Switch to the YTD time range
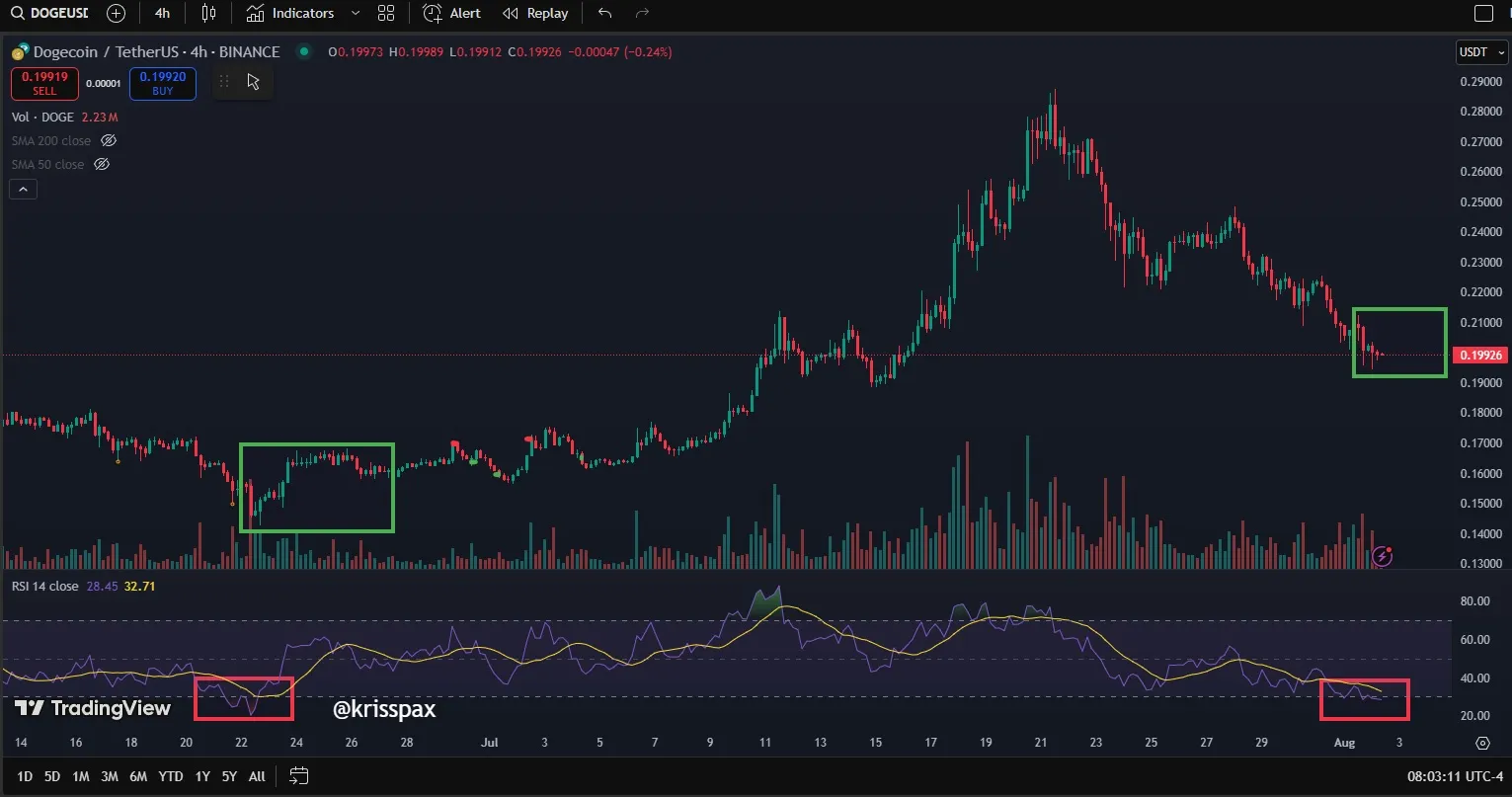Viewport: 1512px width, 797px height. [x=171, y=776]
